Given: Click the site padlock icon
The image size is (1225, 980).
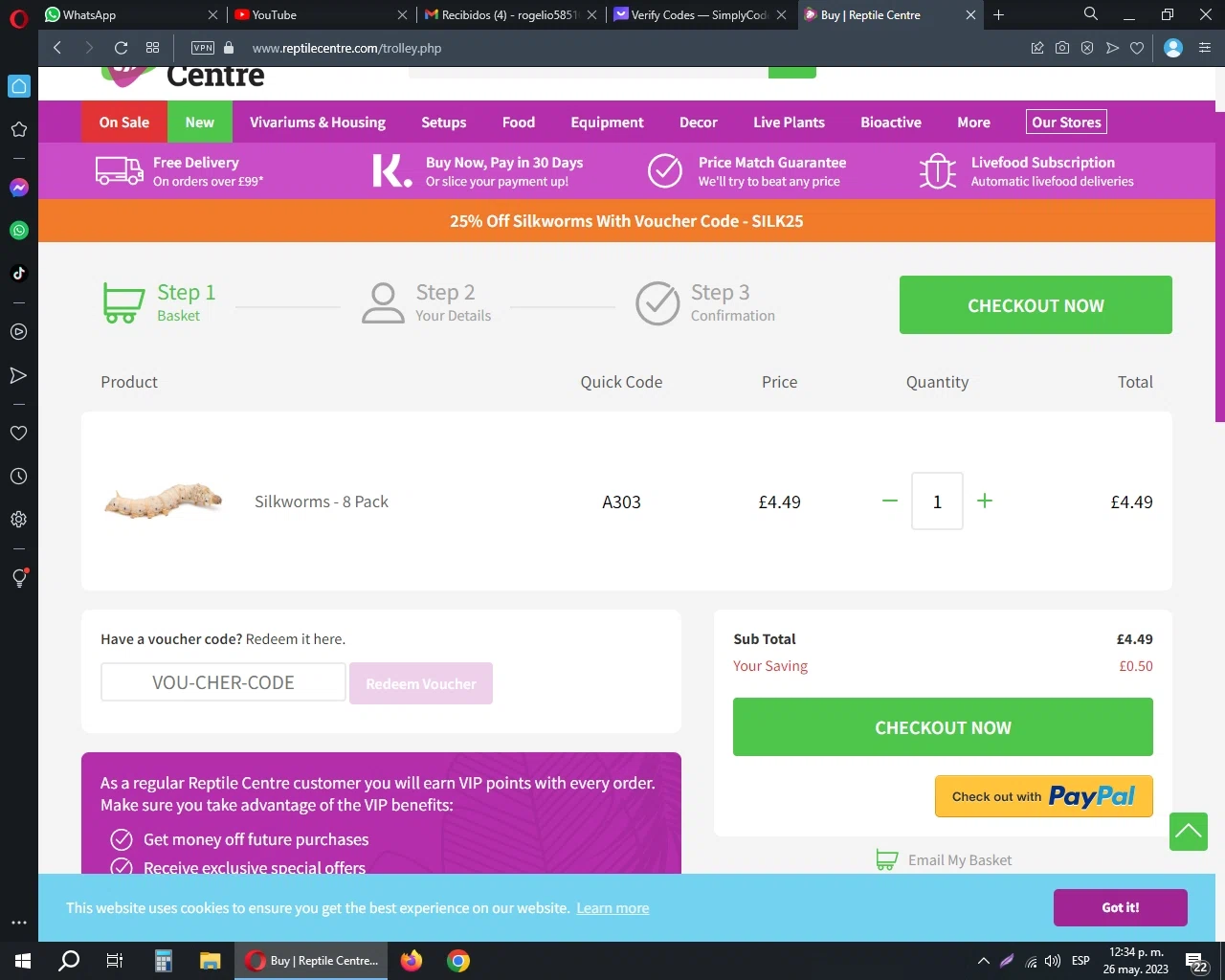Looking at the screenshot, I should click(x=228, y=48).
